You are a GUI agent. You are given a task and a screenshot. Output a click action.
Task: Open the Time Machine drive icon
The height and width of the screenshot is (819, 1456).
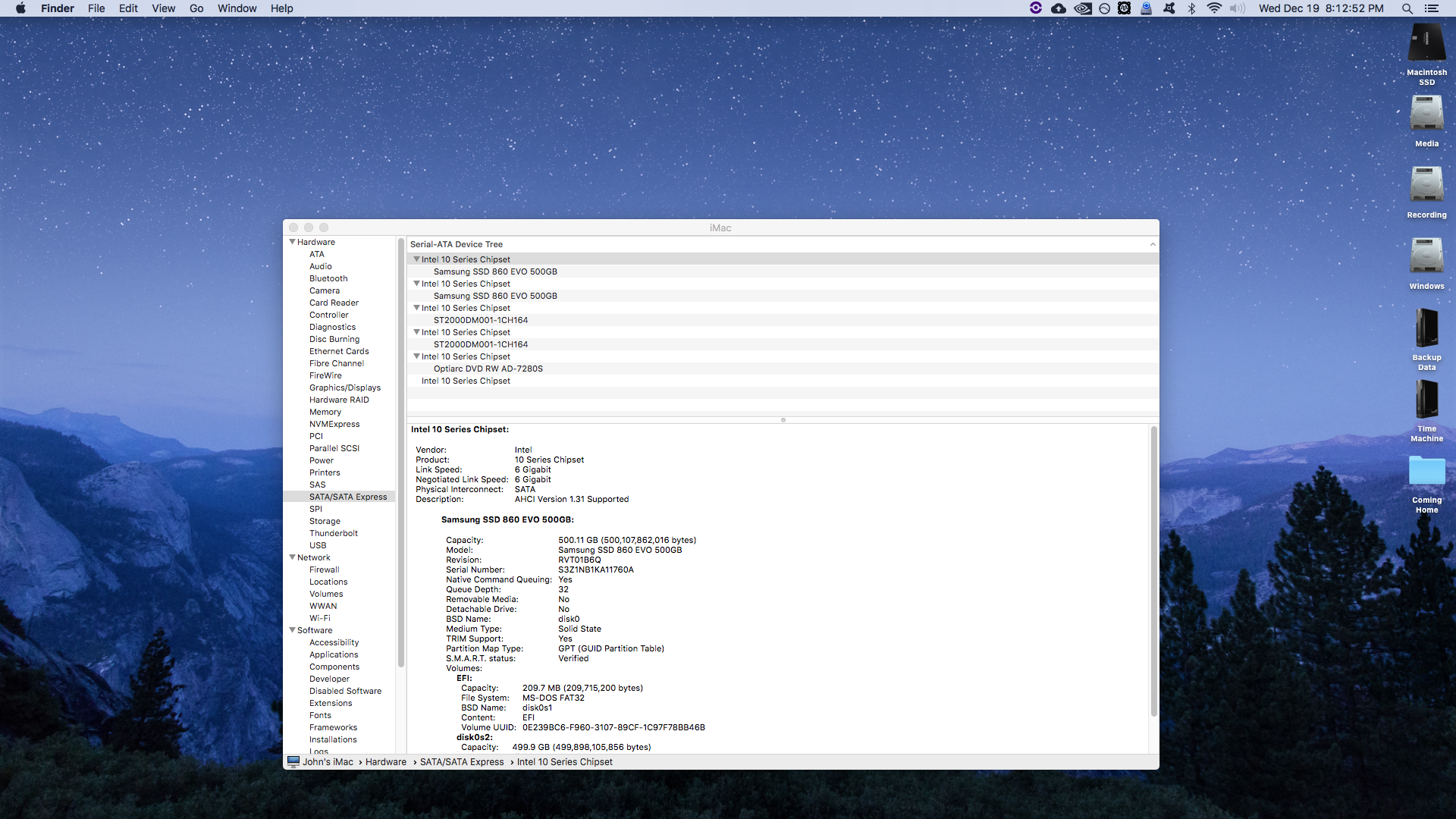pos(1426,400)
